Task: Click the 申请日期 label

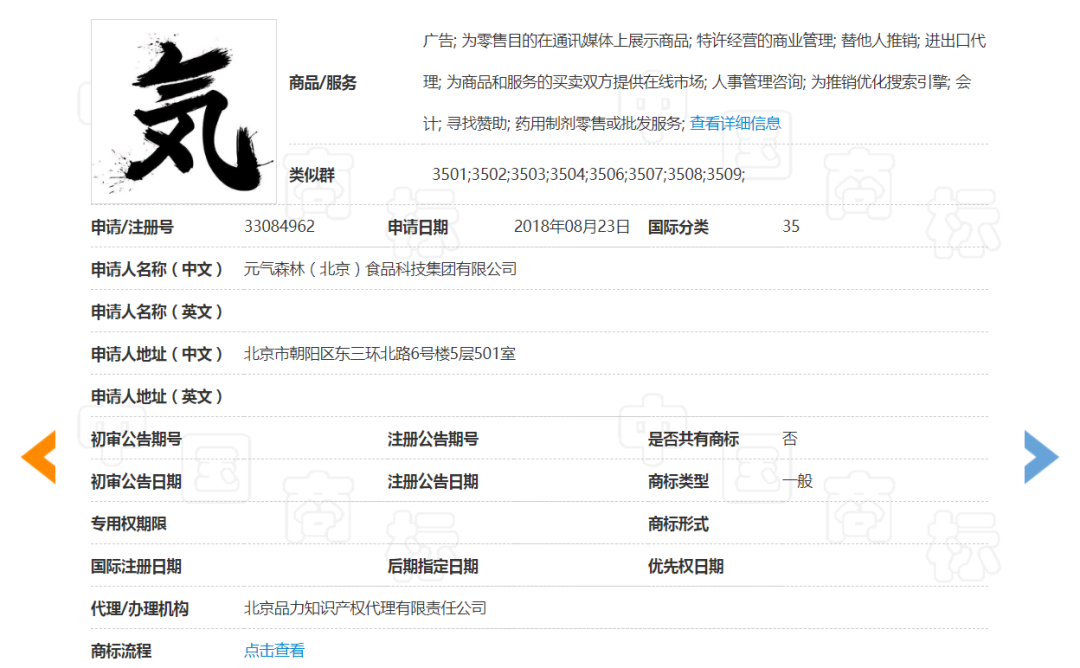Action: [417, 227]
